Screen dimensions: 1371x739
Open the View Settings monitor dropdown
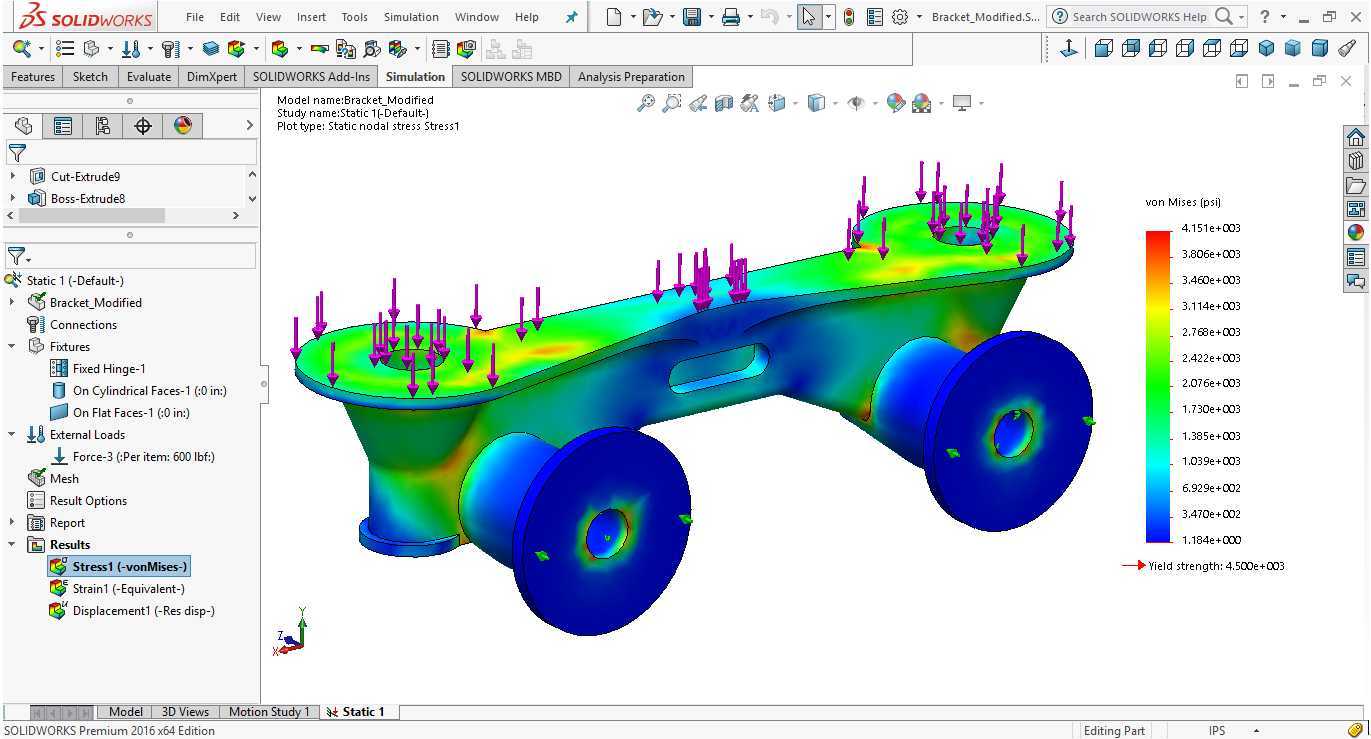(981, 102)
